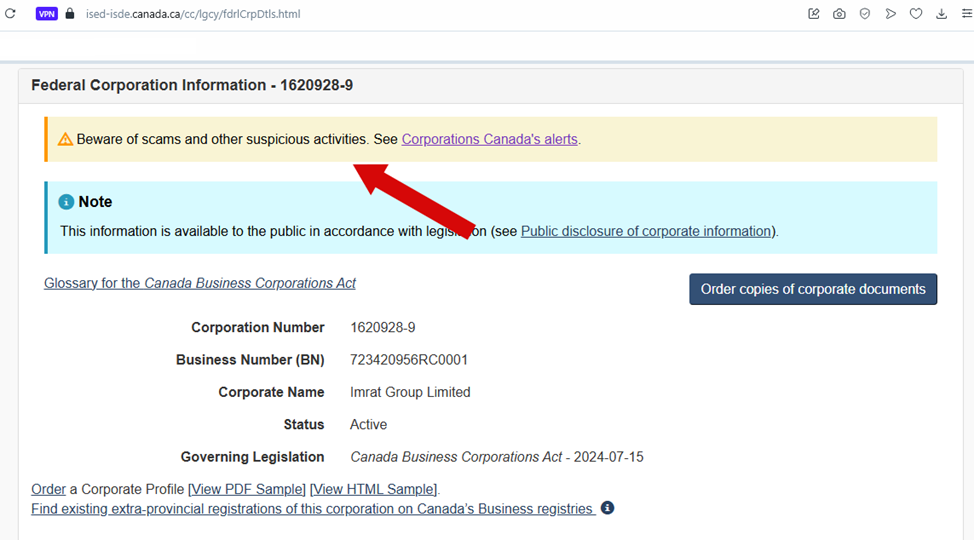Open the View PDF Sample link
This screenshot has width=974, height=540.
[247, 489]
